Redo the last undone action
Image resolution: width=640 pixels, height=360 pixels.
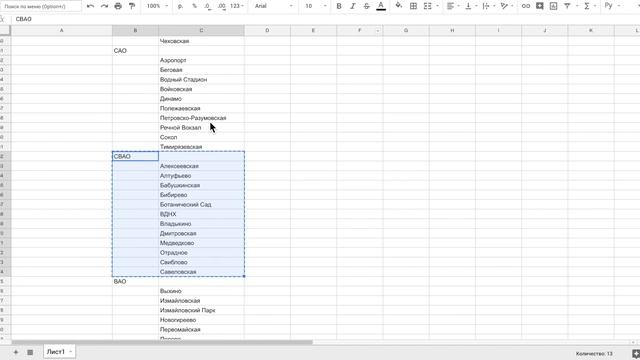tap(104, 6)
